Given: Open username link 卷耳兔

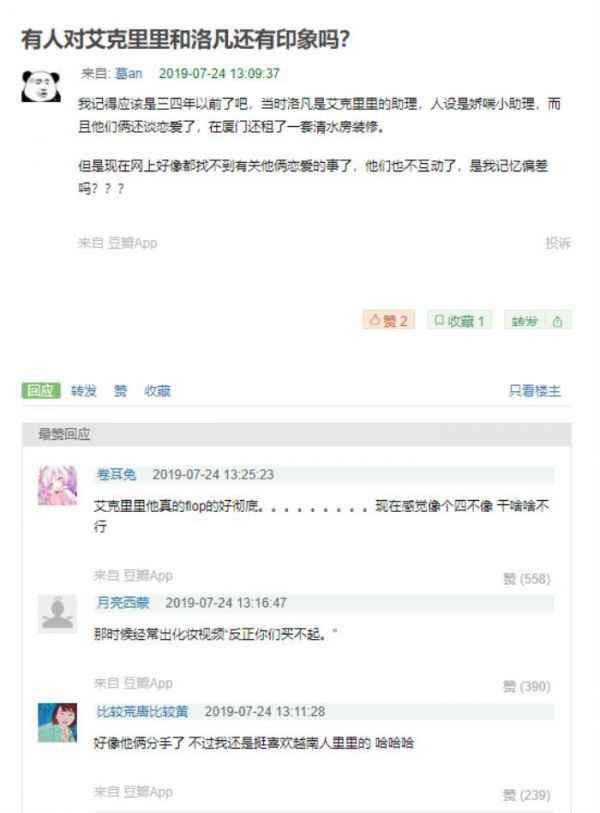Looking at the screenshot, I should tap(116, 474).
